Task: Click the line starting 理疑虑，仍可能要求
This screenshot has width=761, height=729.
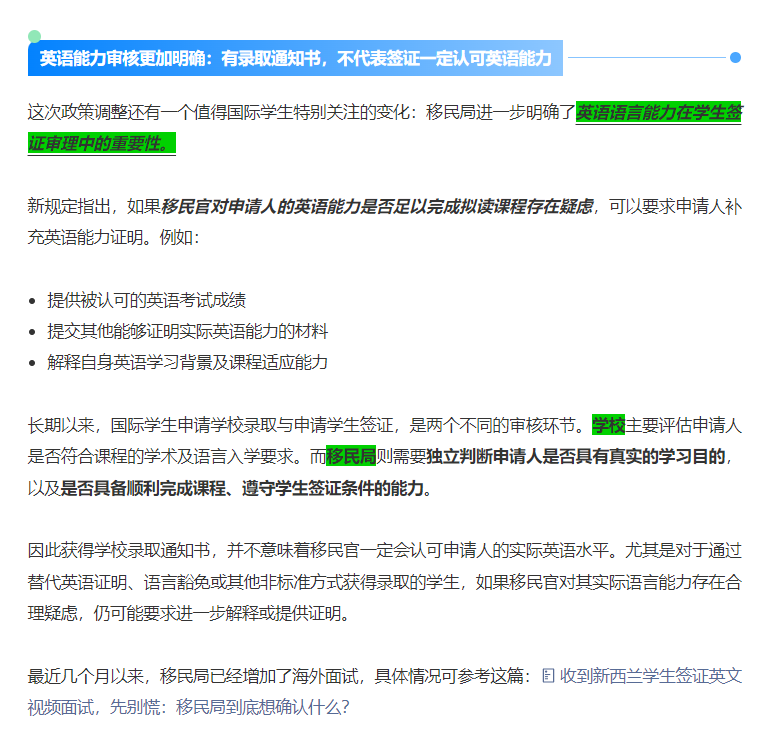Action: 189,613
